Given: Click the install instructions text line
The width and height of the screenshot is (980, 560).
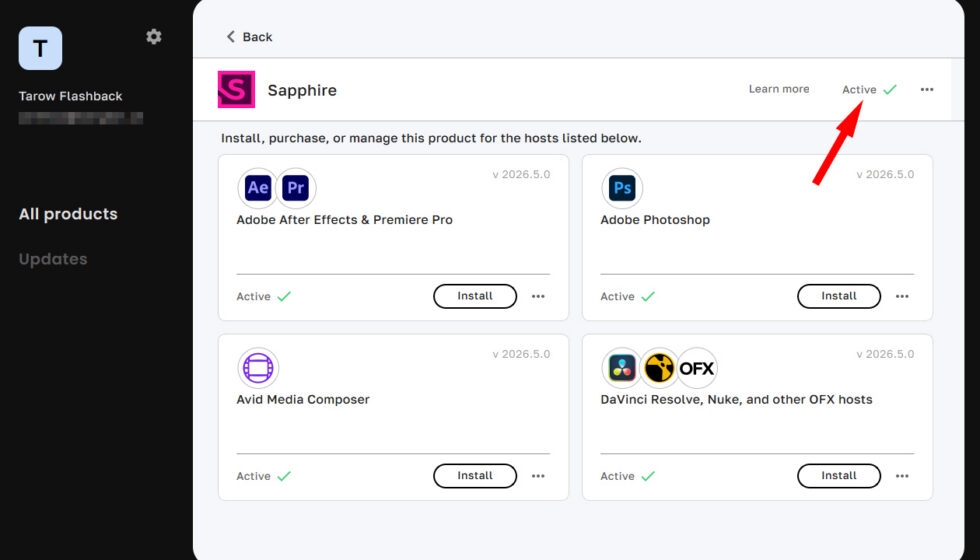Looking at the screenshot, I should (x=431, y=138).
